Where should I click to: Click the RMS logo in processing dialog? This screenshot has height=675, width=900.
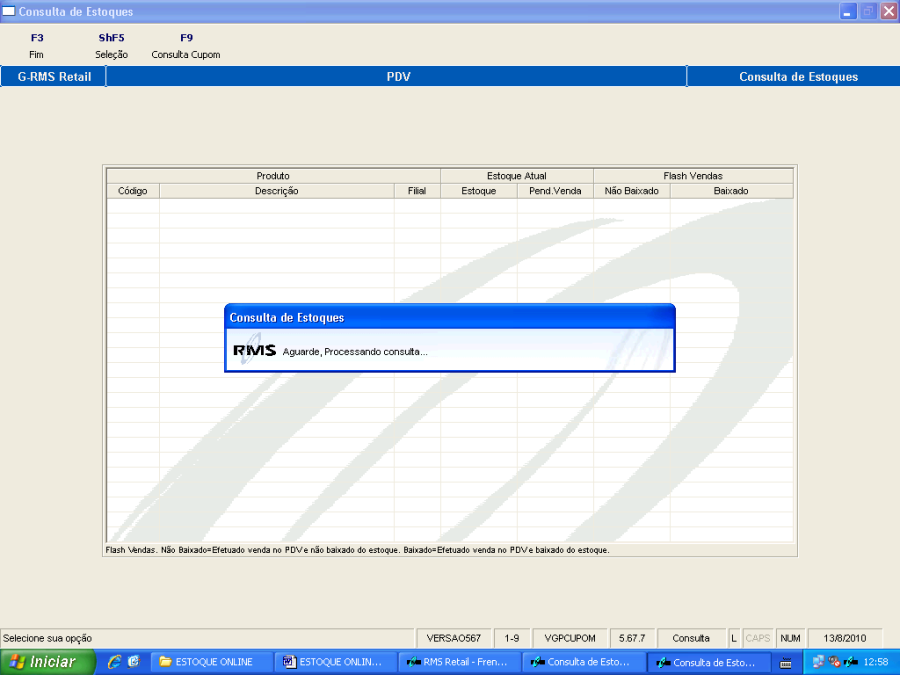pyautogui.click(x=254, y=350)
